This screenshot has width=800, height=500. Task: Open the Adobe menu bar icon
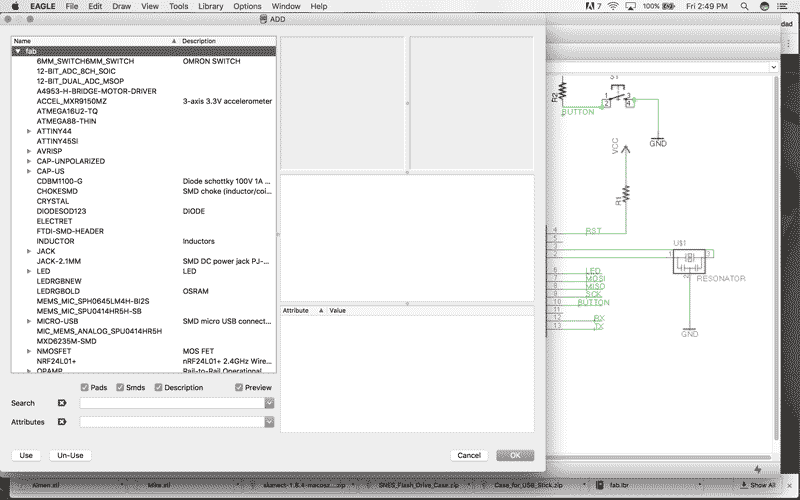593,6
